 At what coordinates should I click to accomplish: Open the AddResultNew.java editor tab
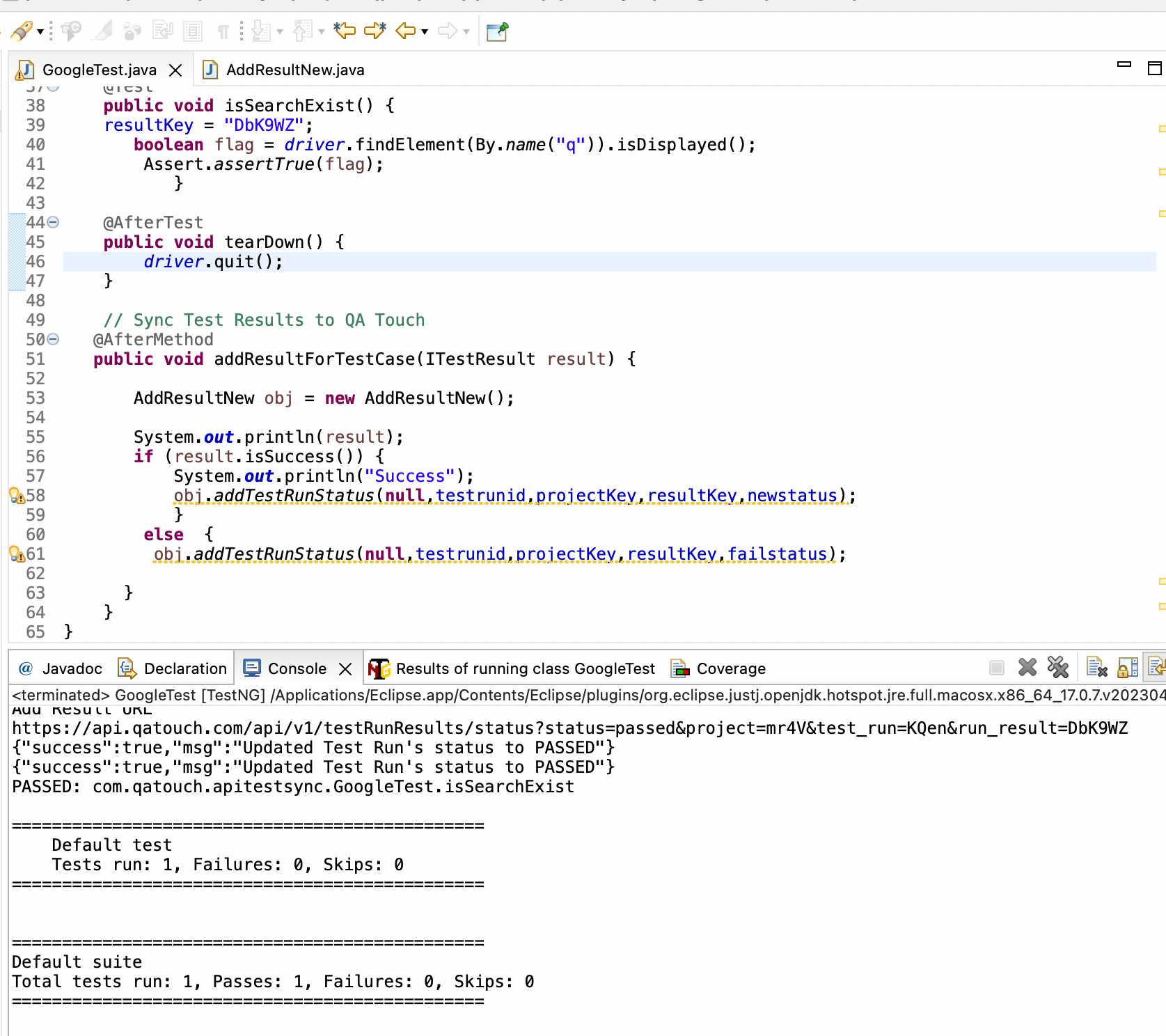click(x=283, y=70)
